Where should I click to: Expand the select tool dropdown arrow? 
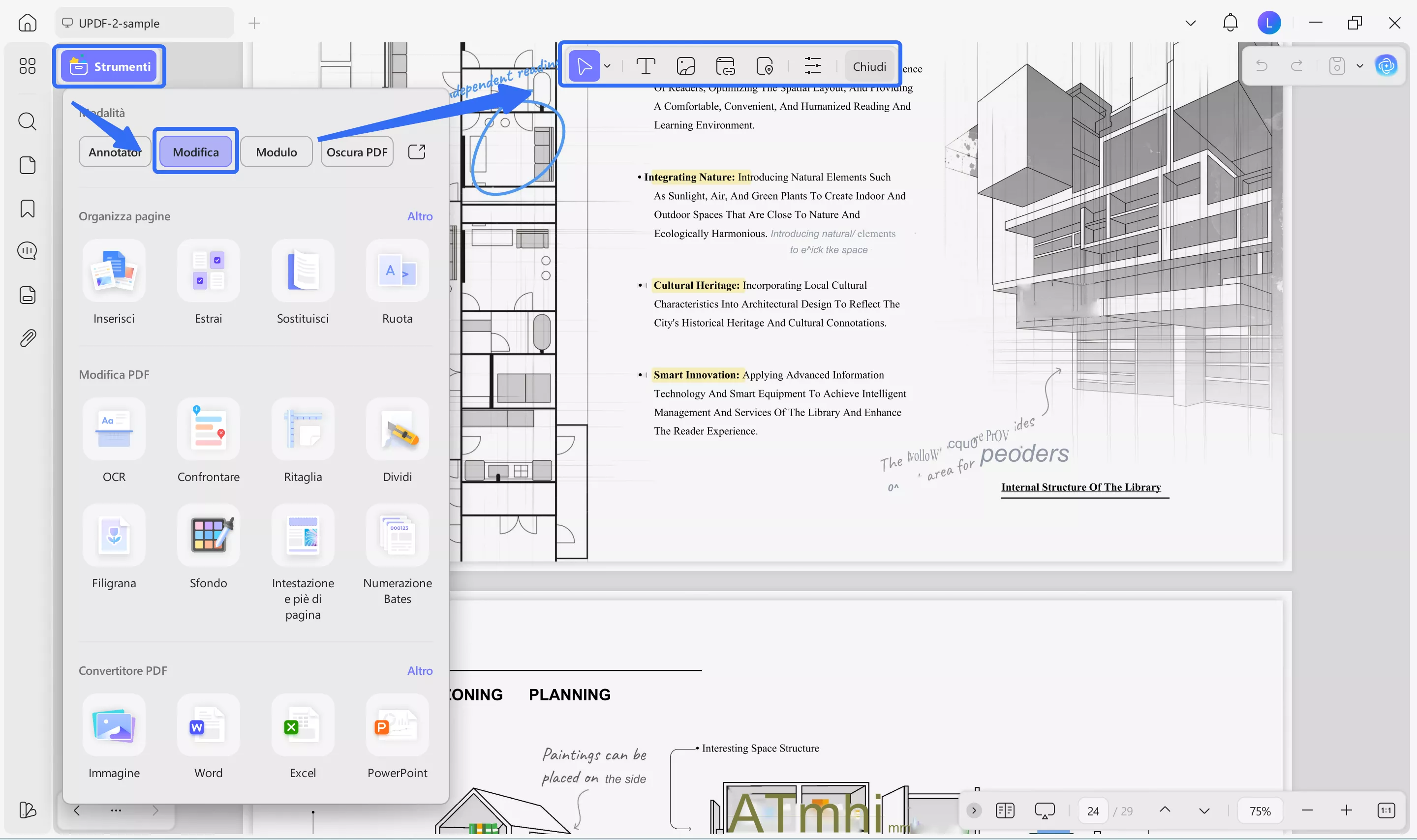click(x=608, y=66)
